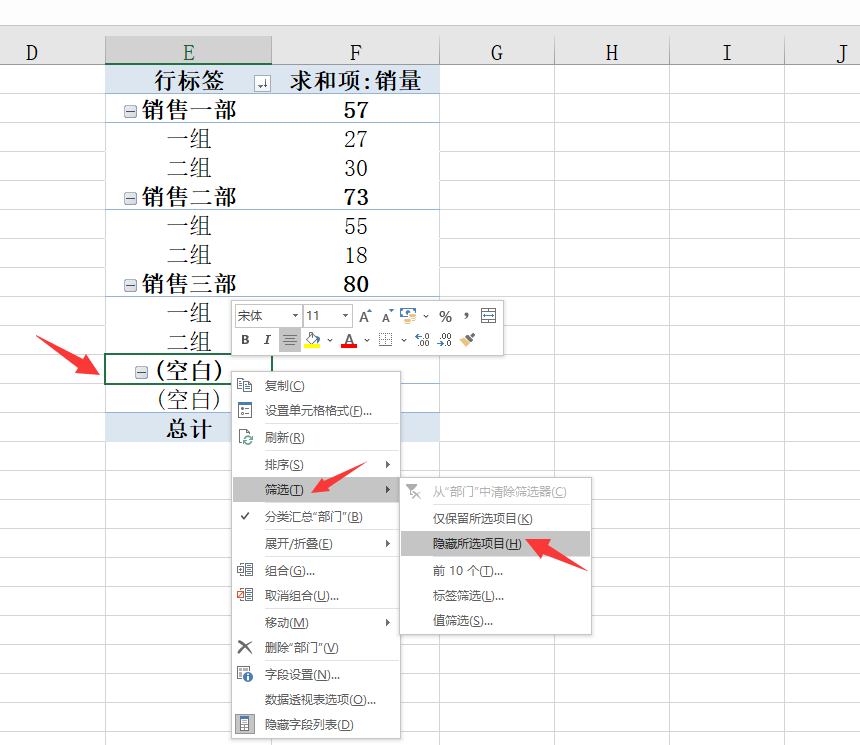Open 行标签 filter dropdown button
Image resolution: width=860 pixels, height=745 pixels.
pos(263,83)
